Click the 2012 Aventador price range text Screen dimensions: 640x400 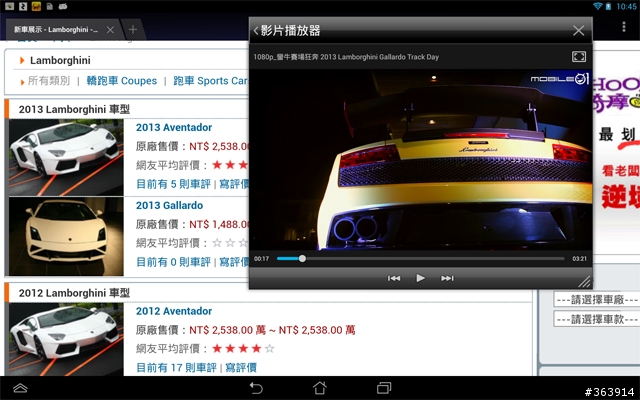coord(272,330)
